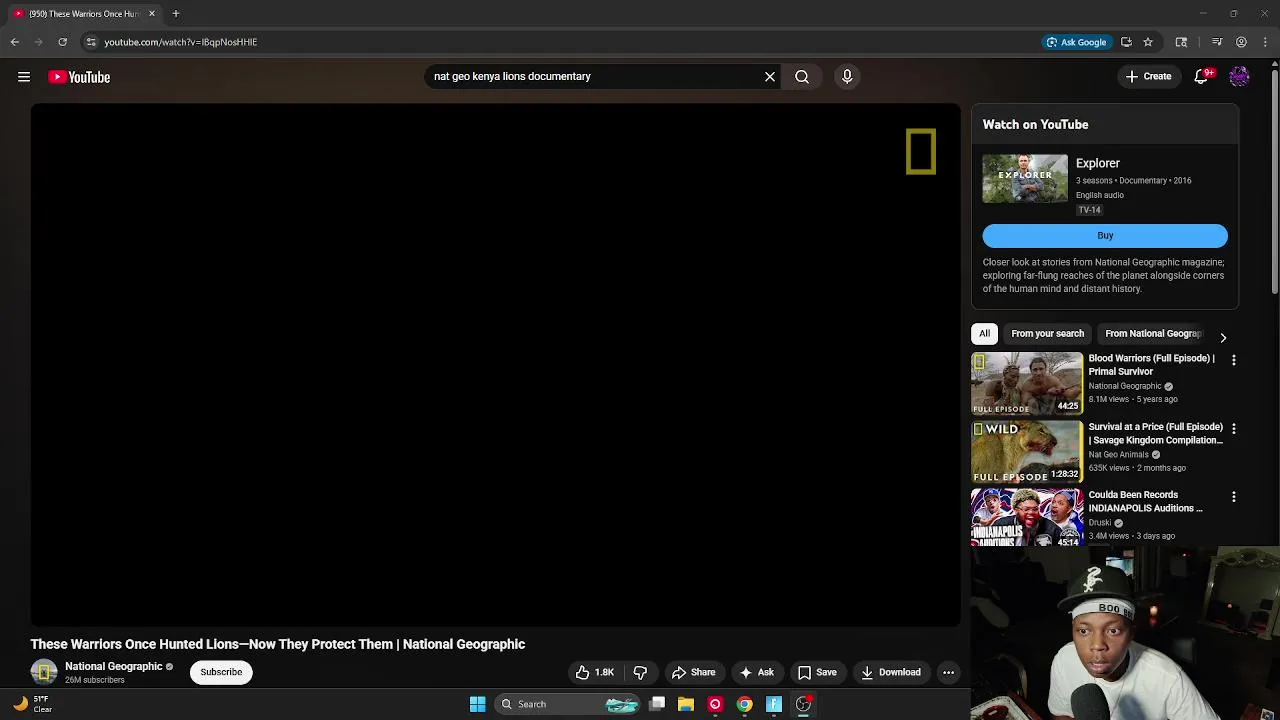Viewport: 1280px width, 720px height.
Task: Open Coulda Been Records INDIANAPOLIS title
Action: pyautogui.click(x=1145, y=501)
